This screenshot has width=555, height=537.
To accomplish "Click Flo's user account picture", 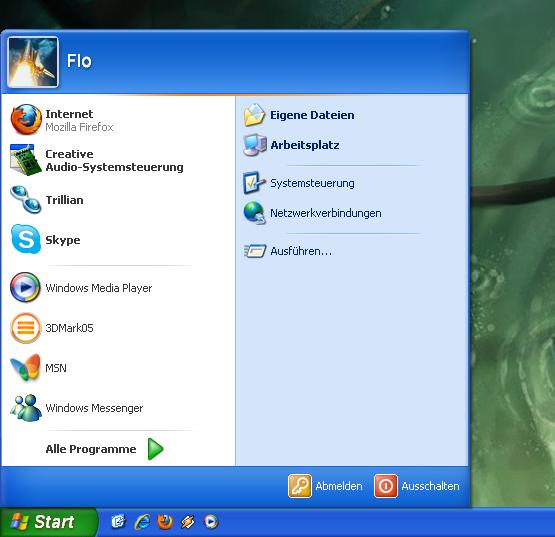I will click(x=33, y=62).
